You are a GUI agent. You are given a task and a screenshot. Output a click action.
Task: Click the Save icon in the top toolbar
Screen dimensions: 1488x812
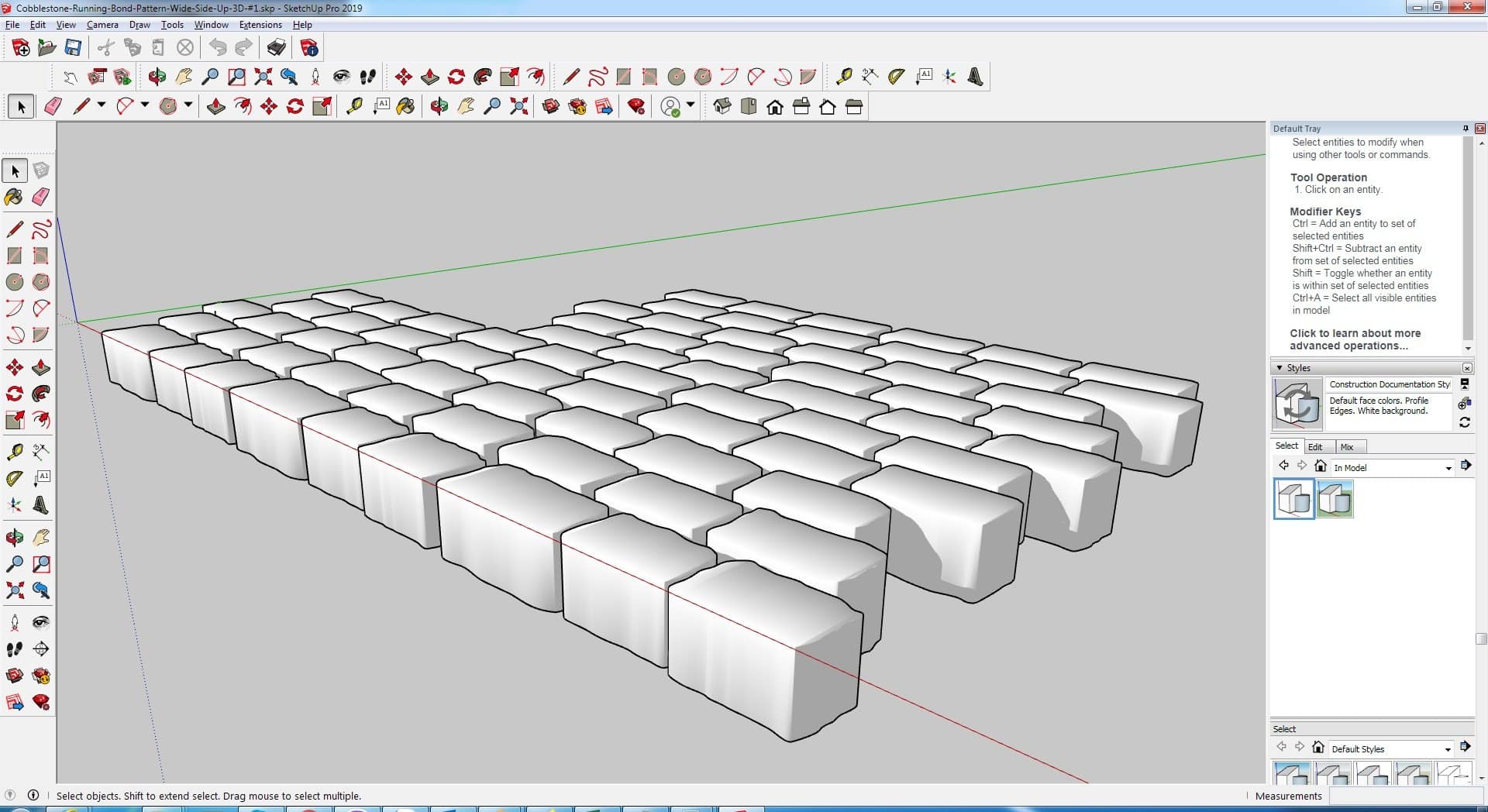pyautogui.click(x=73, y=48)
